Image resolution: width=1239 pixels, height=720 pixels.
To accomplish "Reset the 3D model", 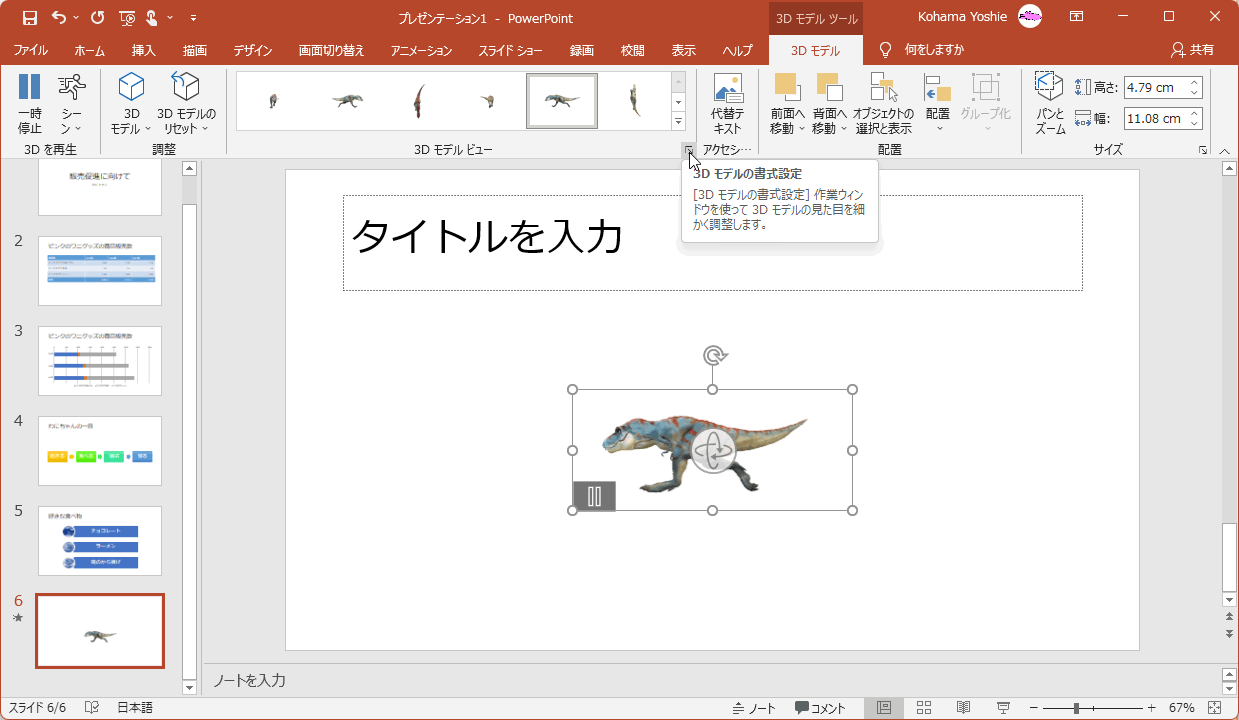I will pyautogui.click(x=184, y=100).
